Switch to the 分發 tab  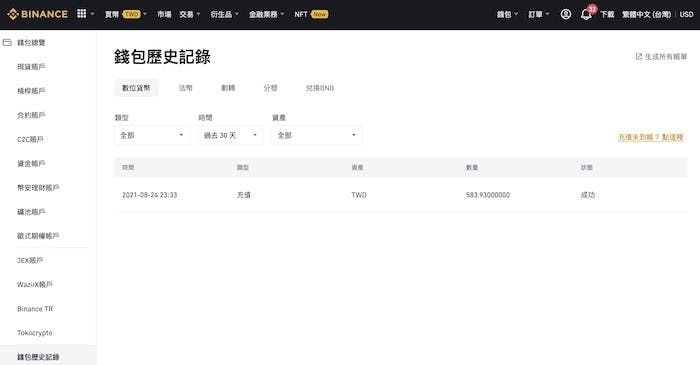tap(271, 88)
